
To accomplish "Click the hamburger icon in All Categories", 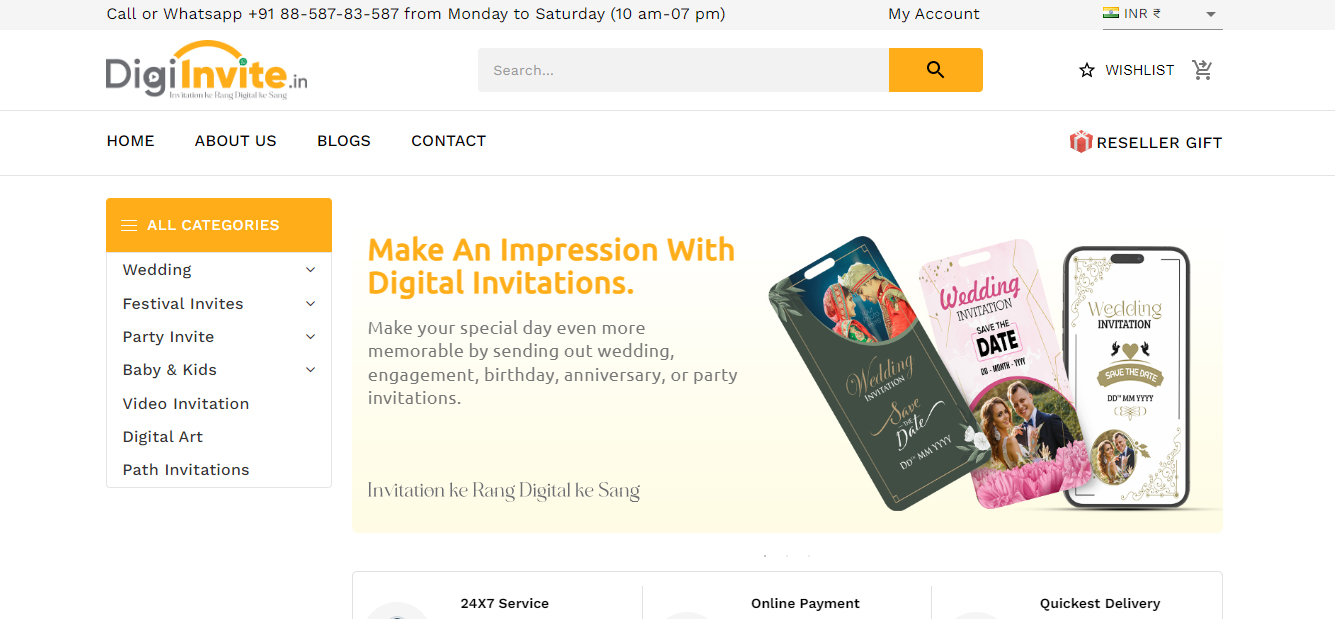I will [x=129, y=225].
